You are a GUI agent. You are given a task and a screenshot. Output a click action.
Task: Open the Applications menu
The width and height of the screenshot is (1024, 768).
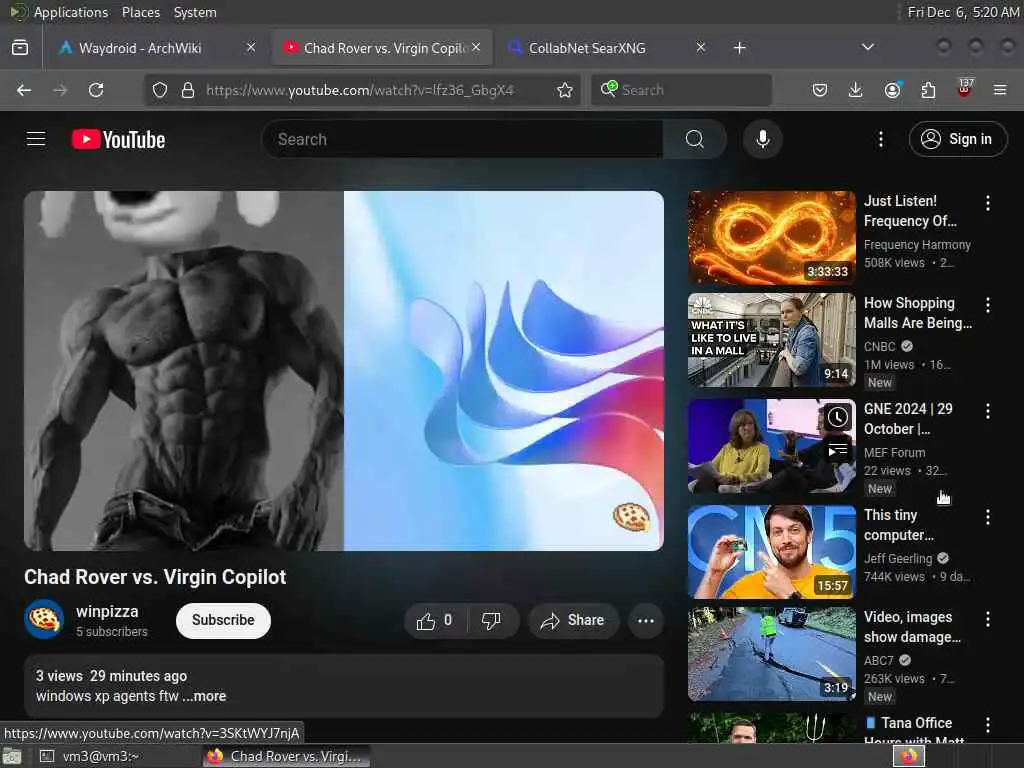(71, 12)
